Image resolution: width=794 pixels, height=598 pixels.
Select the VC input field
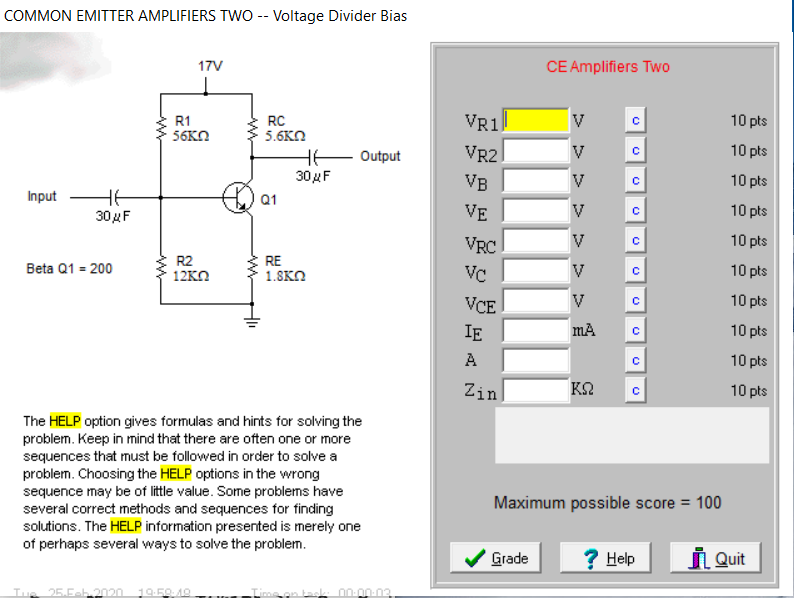pos(536,270)
